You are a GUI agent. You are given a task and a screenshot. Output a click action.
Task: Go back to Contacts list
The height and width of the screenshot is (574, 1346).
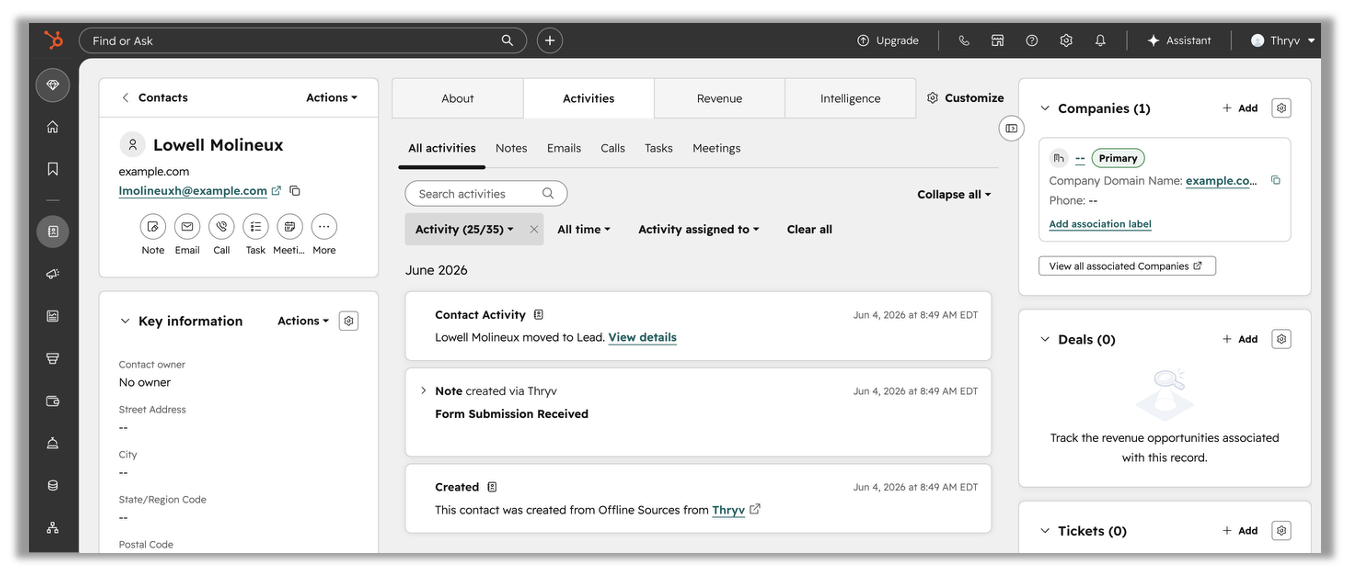(154, 98)
